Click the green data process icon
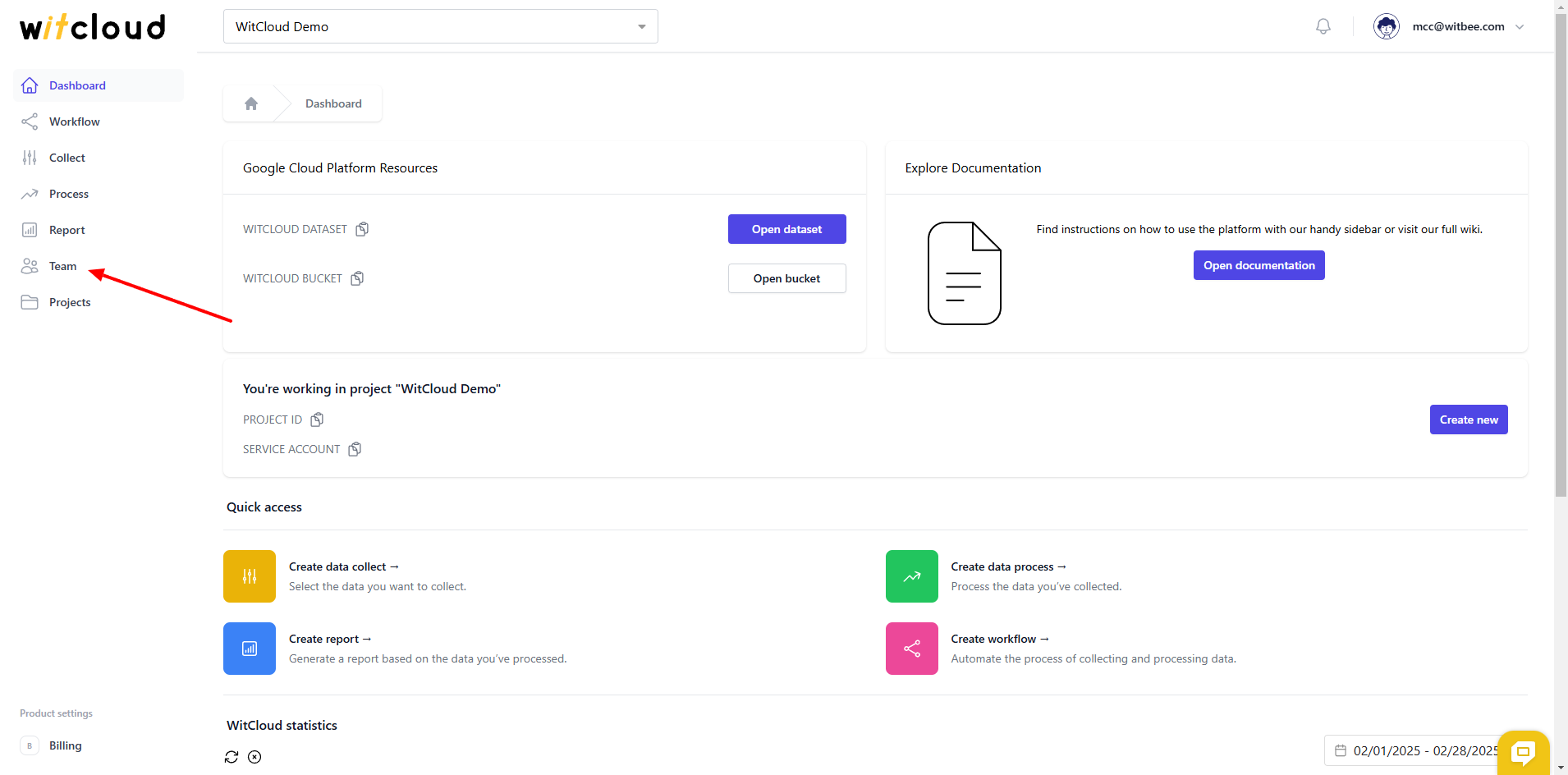 click(x=912, y=576)
